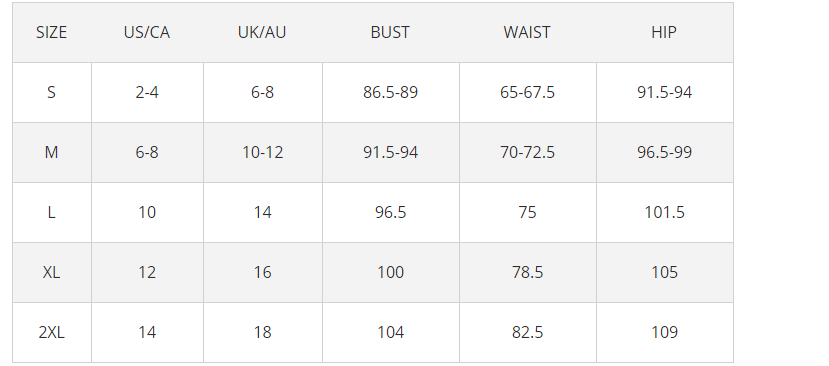Click the BUST column header
829x366 pixels.
[391, 33]
